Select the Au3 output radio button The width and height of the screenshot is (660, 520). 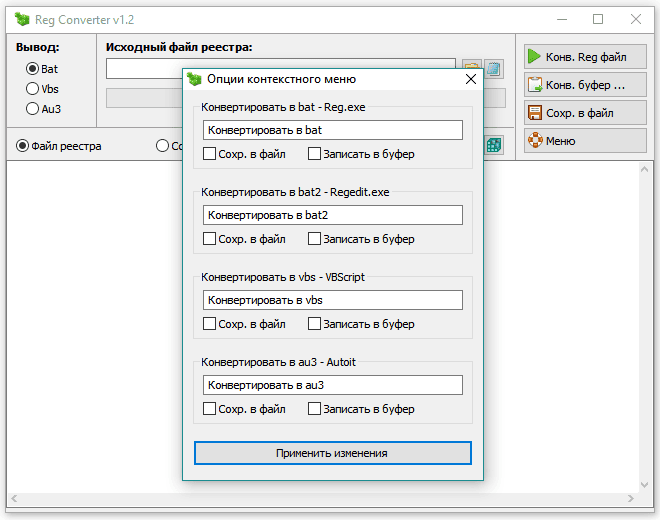coord(33,109)
